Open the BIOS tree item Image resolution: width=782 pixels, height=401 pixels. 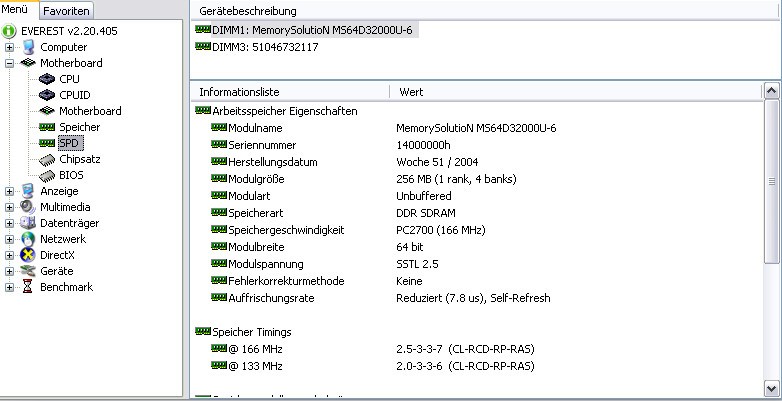(x=71, y=175)
